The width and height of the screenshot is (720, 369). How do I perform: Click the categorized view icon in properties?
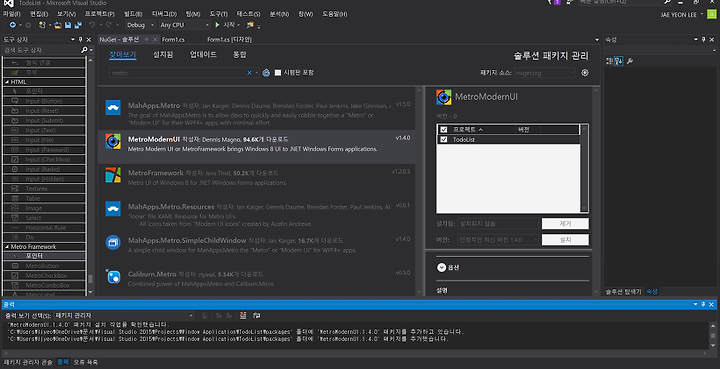coord(609,61)
